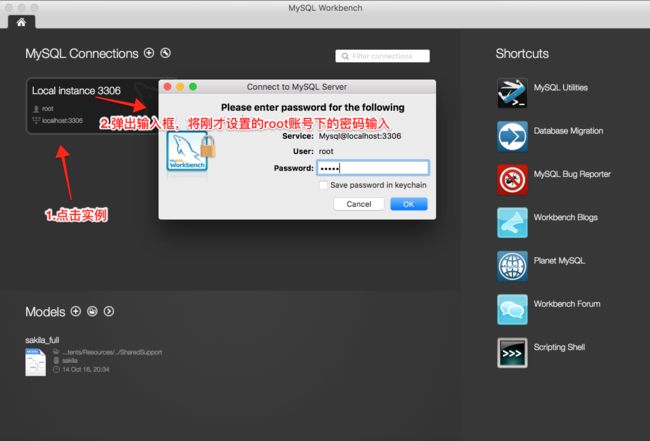Open the Local instance 3306 connection tile
650x441 pixels.
92,106
